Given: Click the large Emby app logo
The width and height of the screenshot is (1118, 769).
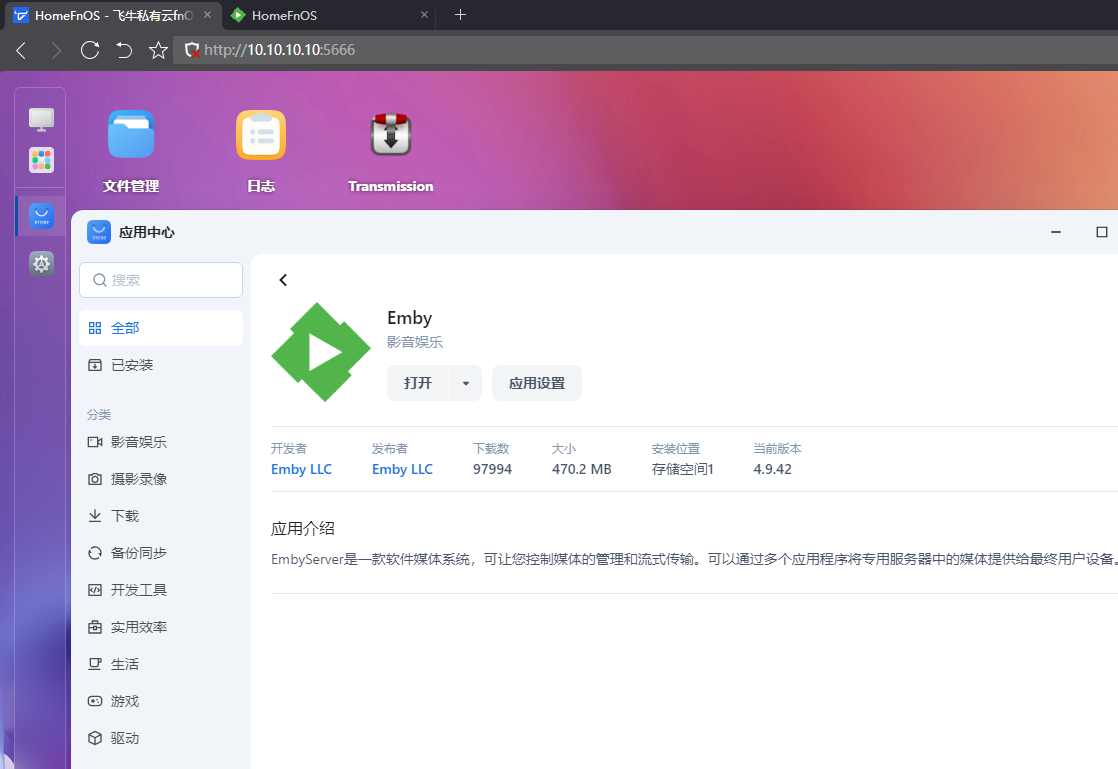Looking at the screenshot, I should tap(321, 352).
